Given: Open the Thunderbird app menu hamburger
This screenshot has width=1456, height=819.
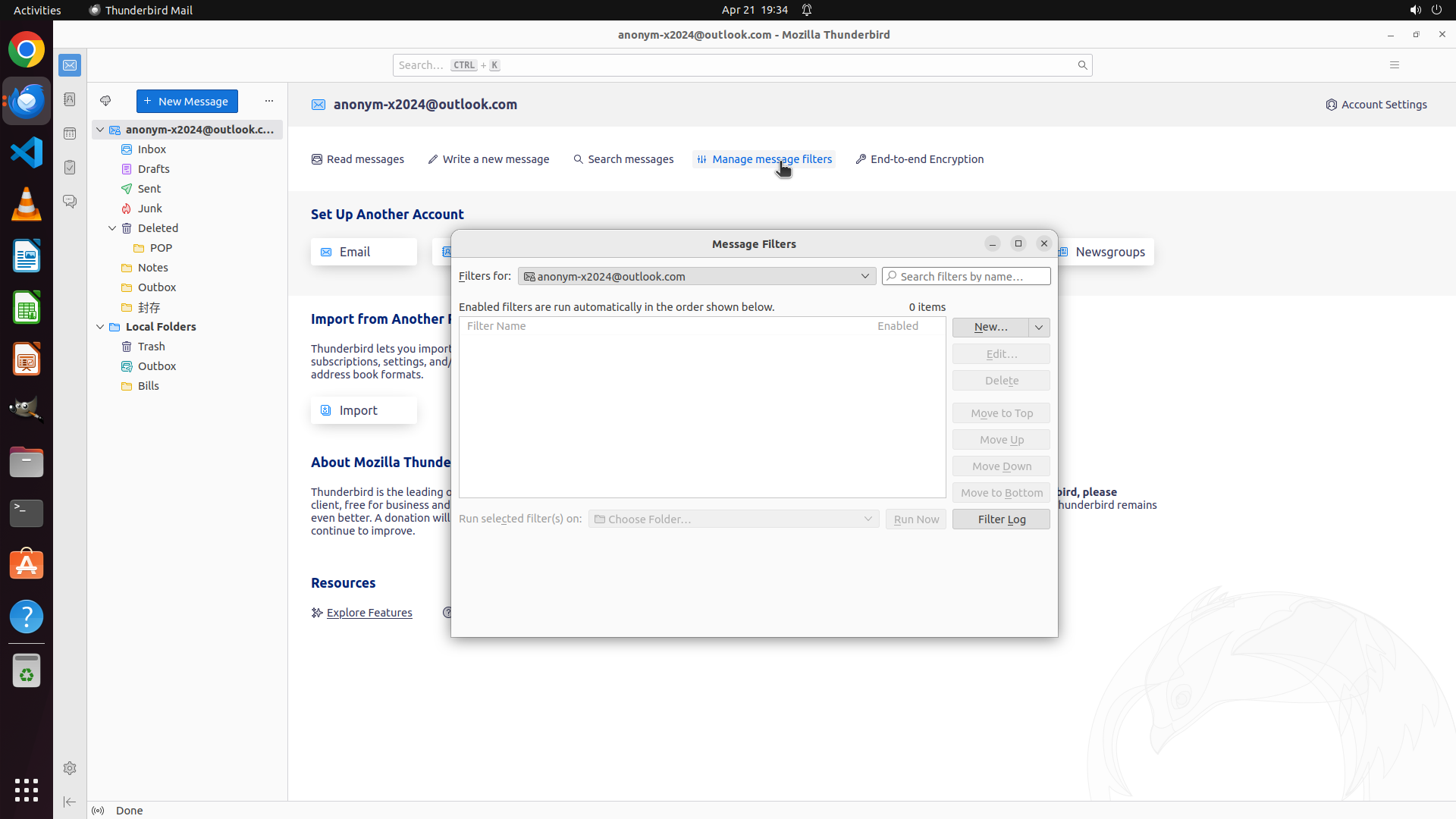Looking at the screenshot, I should pyautogui.click(x=1394, y=65).
